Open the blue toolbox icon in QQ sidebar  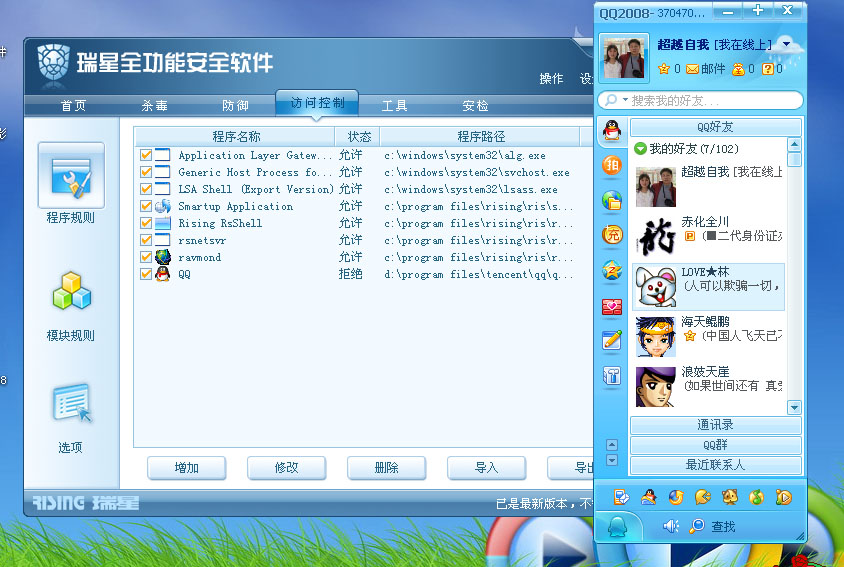(x=612, y=375)
